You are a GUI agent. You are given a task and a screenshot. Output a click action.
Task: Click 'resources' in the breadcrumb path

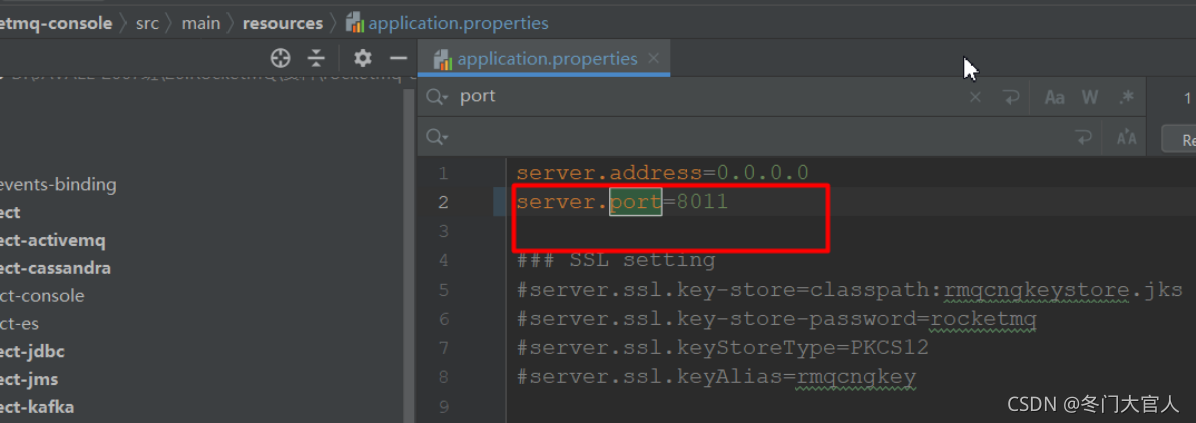point(283,23)
